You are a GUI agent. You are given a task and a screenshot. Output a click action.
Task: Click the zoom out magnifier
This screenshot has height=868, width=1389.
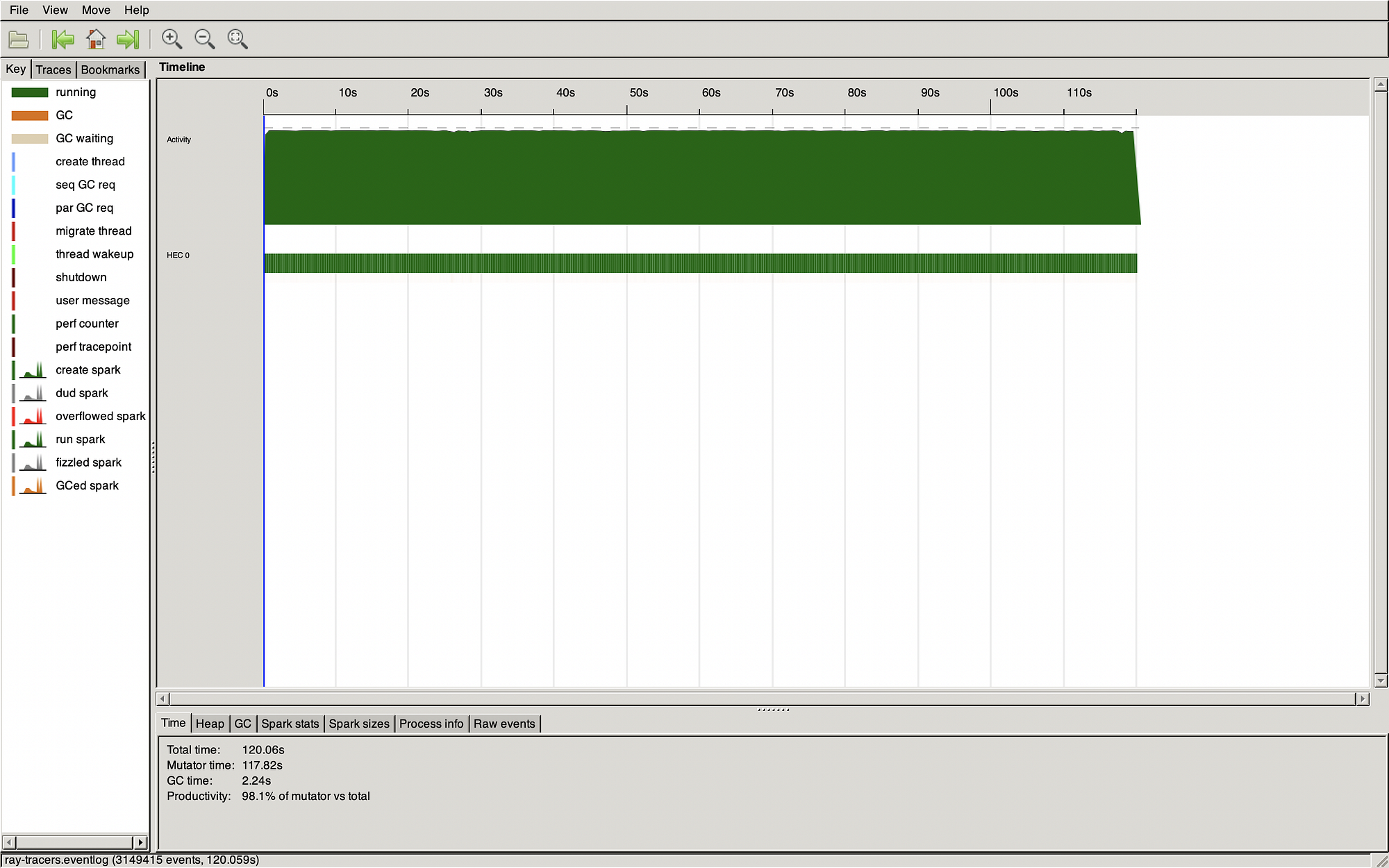click(205, 40)
